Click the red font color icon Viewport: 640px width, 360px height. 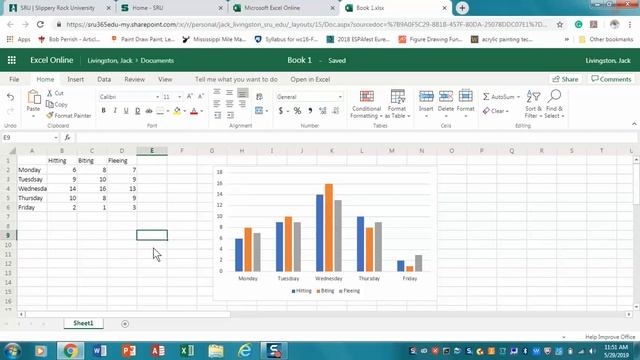coord(194,111)
